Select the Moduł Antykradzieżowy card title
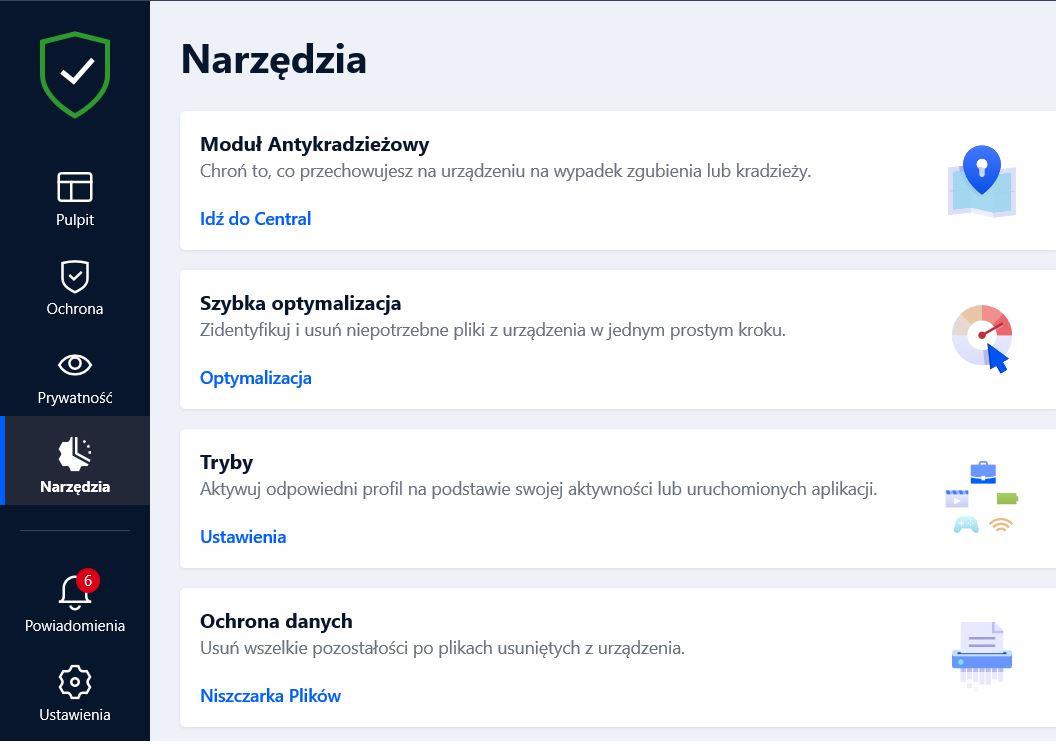This screenshot has height=744, width=1056. pyautogui.click(x=315, y=144)
